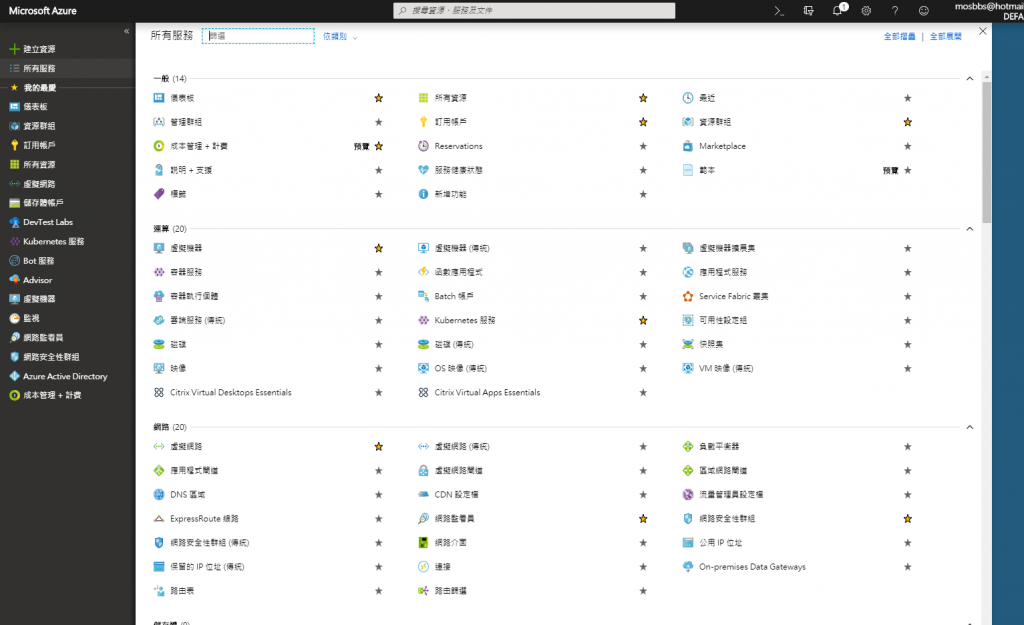Click the OS 映像 (傳統) icon

pyautogui.click(x=423, y=368)
